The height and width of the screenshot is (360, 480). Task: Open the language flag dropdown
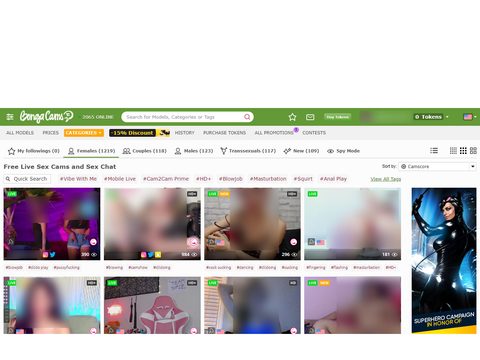(470, 117)
